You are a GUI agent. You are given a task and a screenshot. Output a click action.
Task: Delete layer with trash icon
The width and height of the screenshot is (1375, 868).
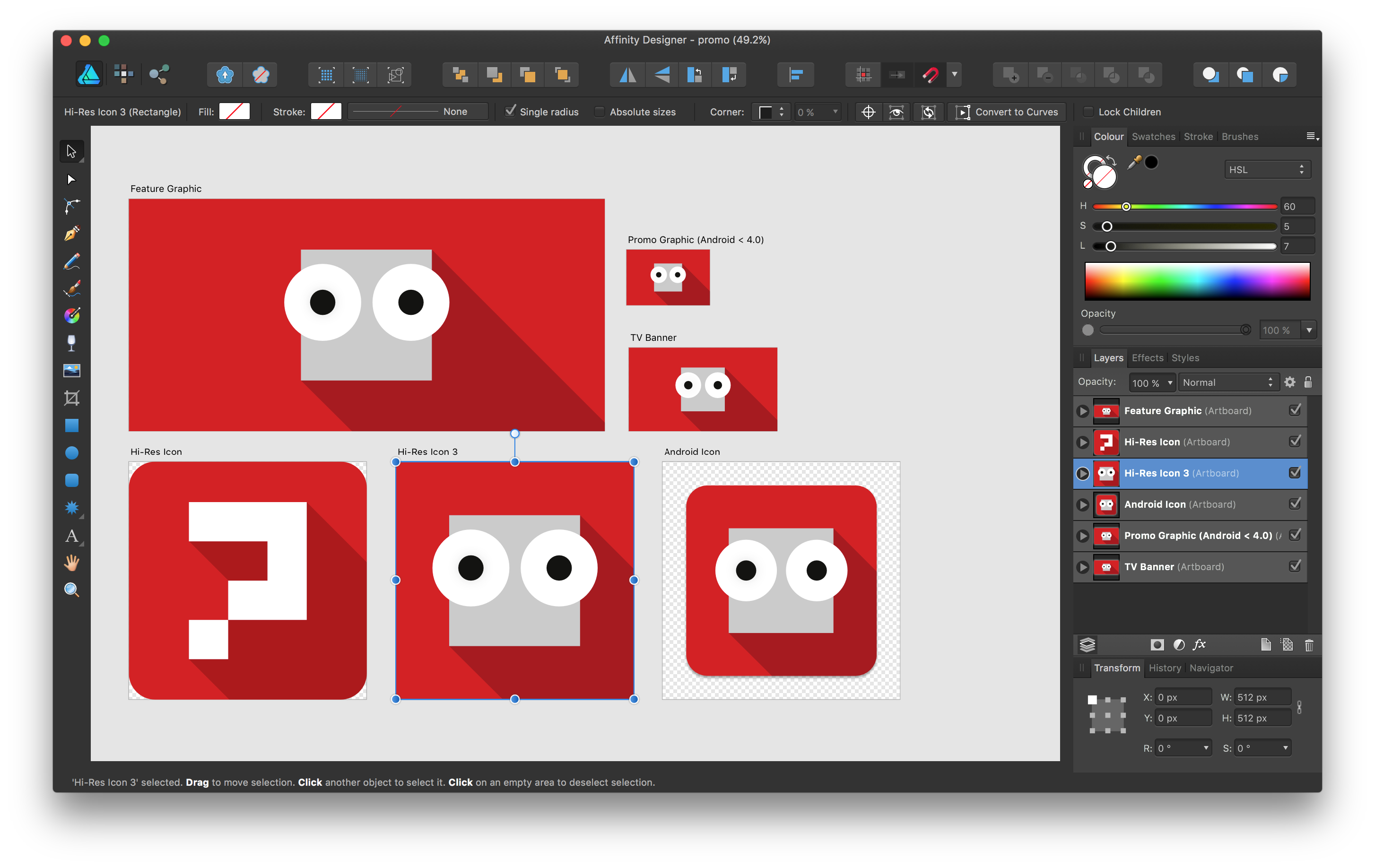[x=1309, y=645]
